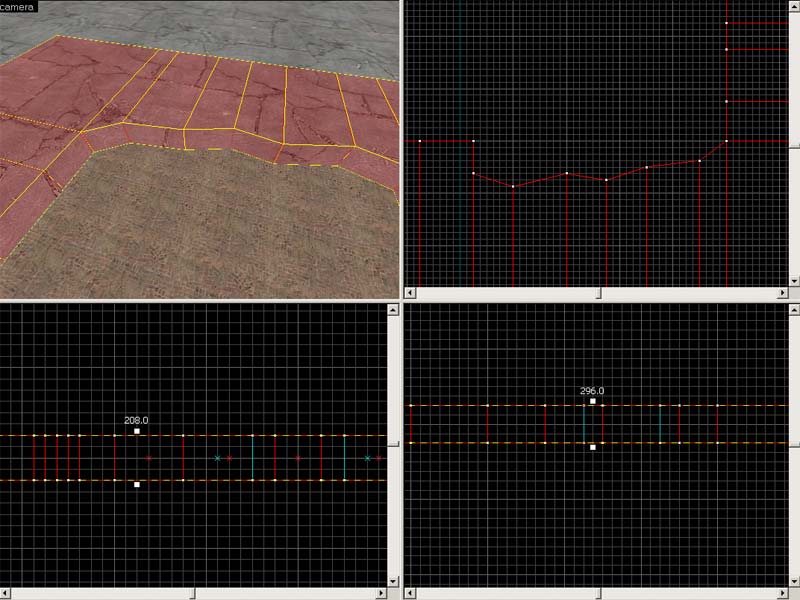Select the first cyan X marker in 208.0 view

(x=217, y=458)
